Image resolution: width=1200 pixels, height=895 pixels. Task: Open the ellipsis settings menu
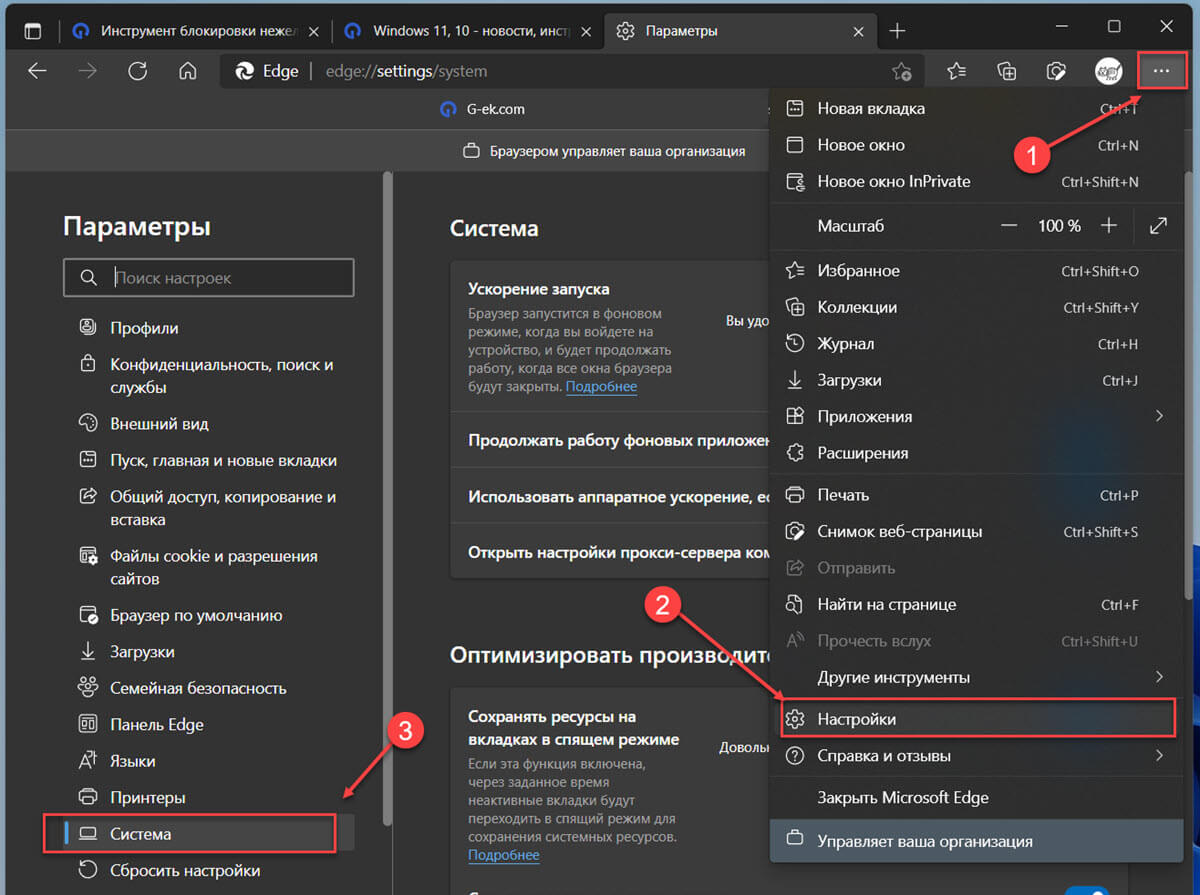pos(1161,71)
